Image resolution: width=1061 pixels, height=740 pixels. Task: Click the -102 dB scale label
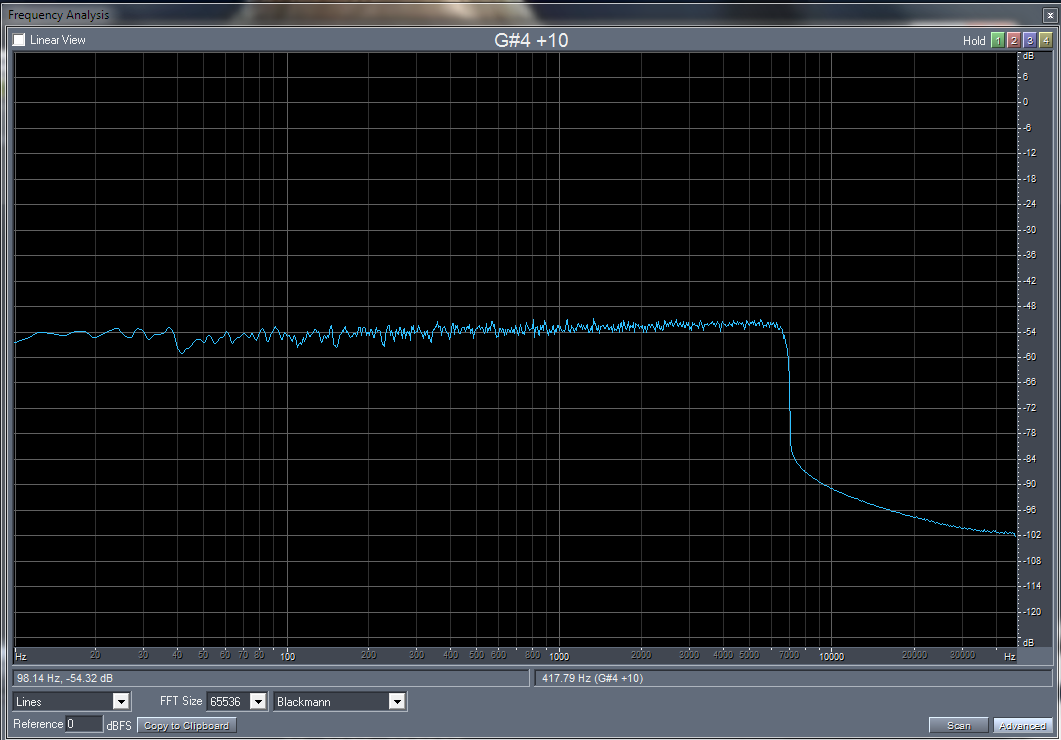pos(1031,534)
